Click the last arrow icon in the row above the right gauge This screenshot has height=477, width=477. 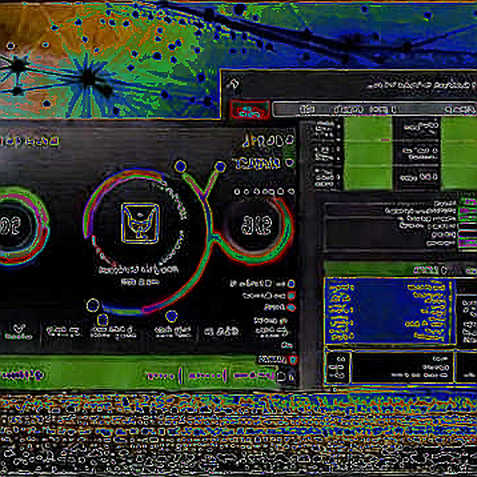point(291,191)
